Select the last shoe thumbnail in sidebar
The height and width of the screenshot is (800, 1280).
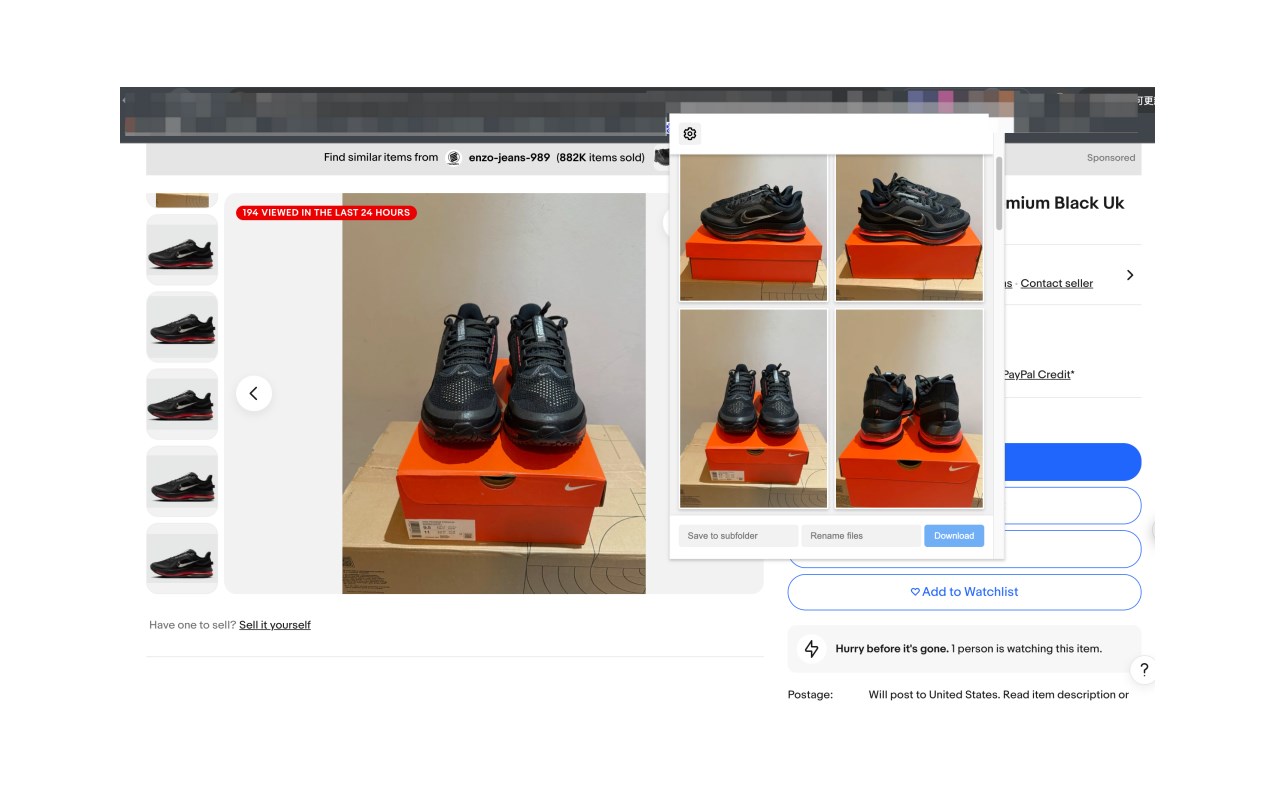tap(182, 558)
